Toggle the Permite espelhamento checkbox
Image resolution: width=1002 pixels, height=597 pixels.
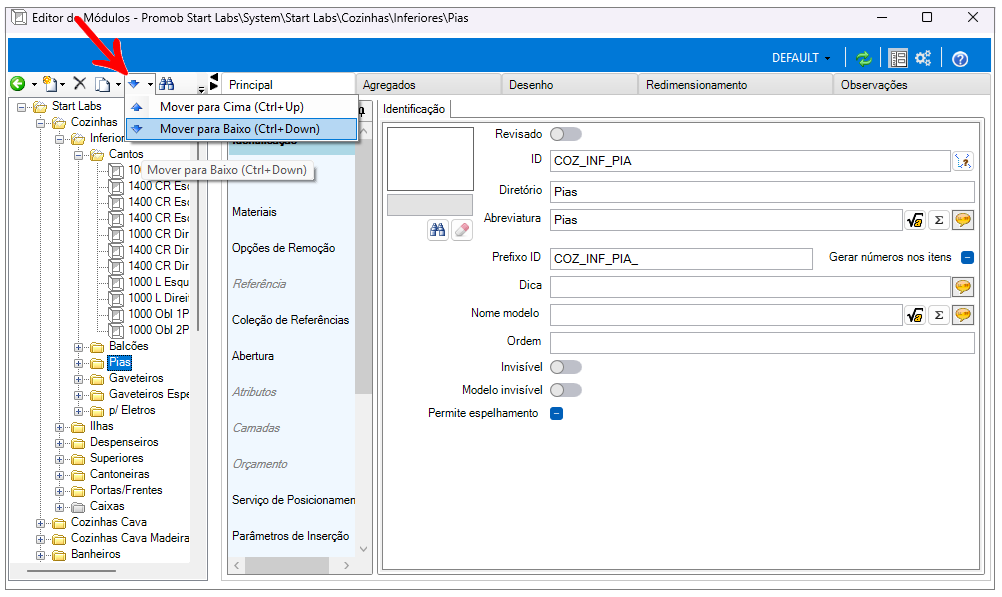(557, 413)
